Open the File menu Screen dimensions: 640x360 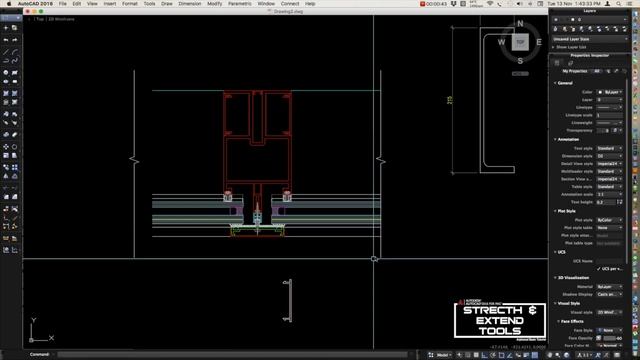click(62, 4)
